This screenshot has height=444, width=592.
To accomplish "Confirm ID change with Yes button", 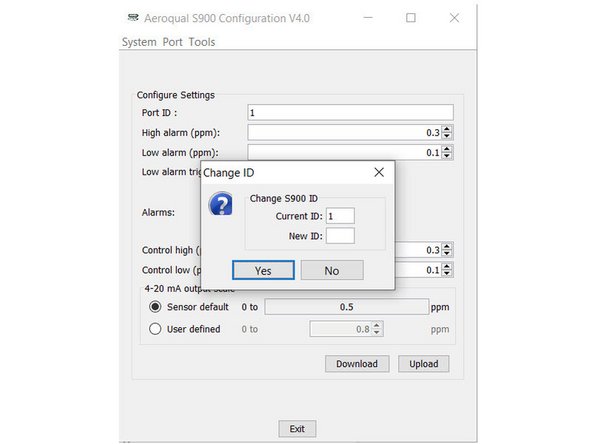I will tap(263, 270).
